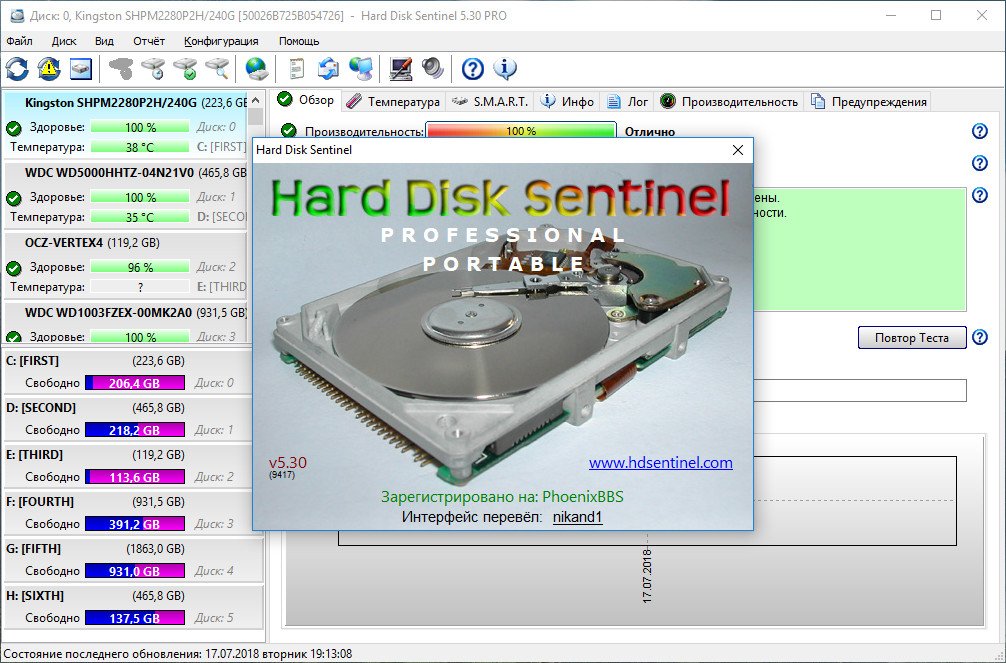Click the refresh icon with yellow warning sign
The image size is (1006, 663).
point(49,69)
